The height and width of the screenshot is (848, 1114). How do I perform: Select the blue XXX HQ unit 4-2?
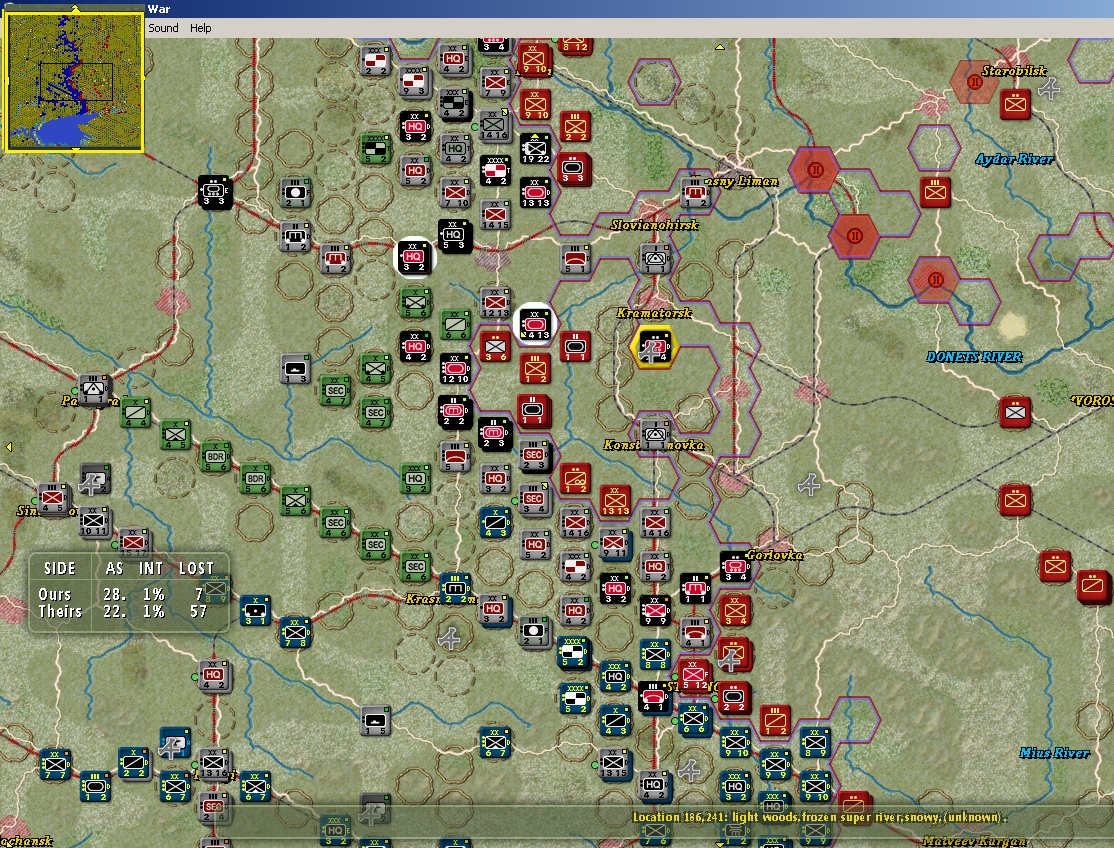615,677
